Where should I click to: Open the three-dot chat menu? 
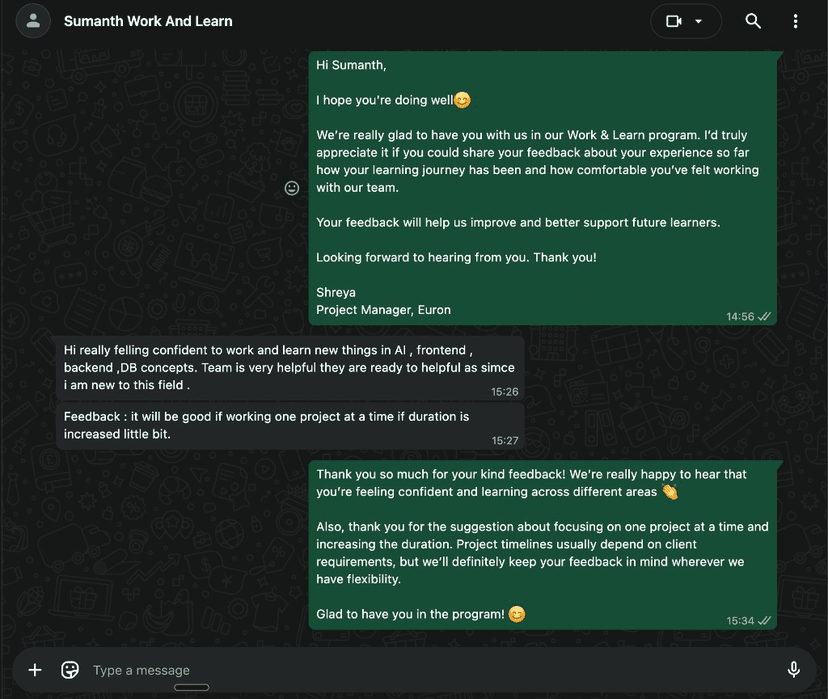coord(795,21)
